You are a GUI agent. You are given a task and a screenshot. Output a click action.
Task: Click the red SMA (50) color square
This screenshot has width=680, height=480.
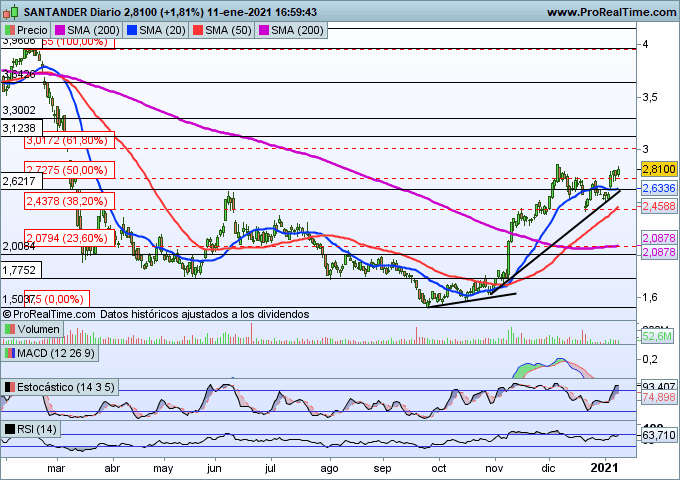coord(198,30)
